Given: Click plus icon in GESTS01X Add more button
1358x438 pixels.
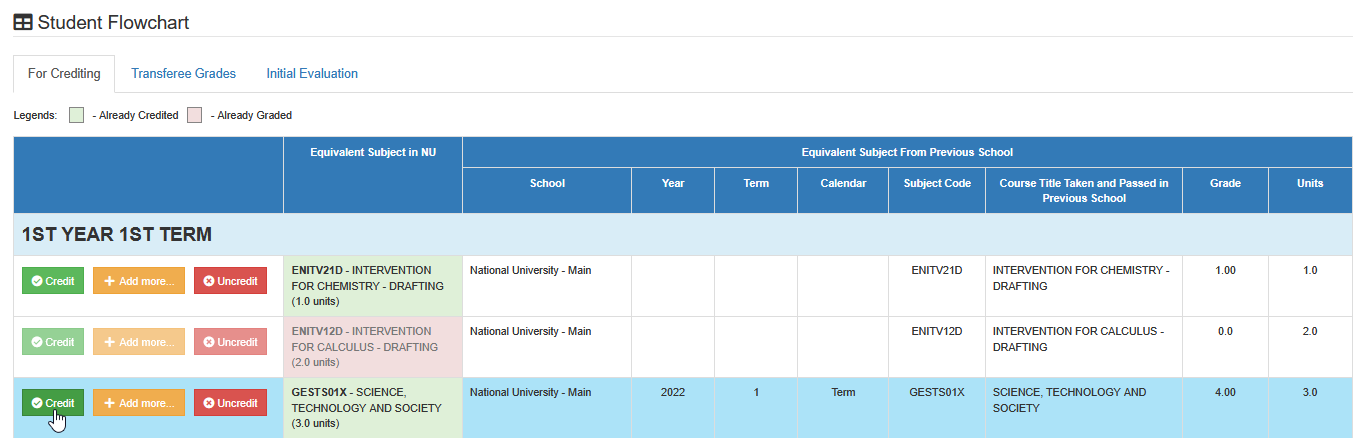Looking at the screenshot, I should [110, 403].
